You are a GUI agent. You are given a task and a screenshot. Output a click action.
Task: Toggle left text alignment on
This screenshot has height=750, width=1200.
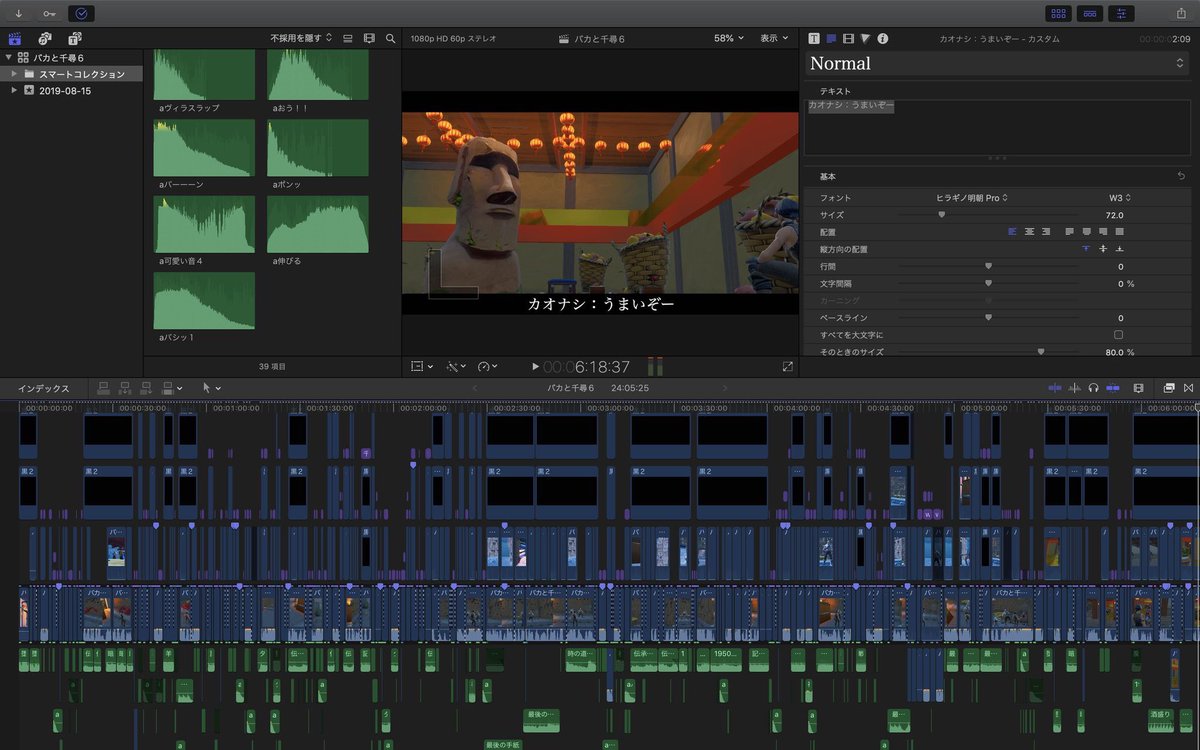coord(1012,231)
